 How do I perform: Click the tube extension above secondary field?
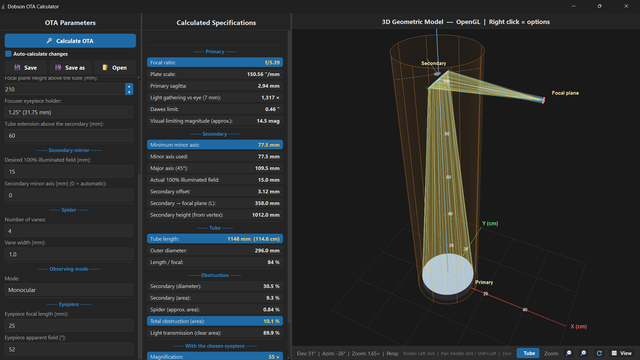click(69, 136)
